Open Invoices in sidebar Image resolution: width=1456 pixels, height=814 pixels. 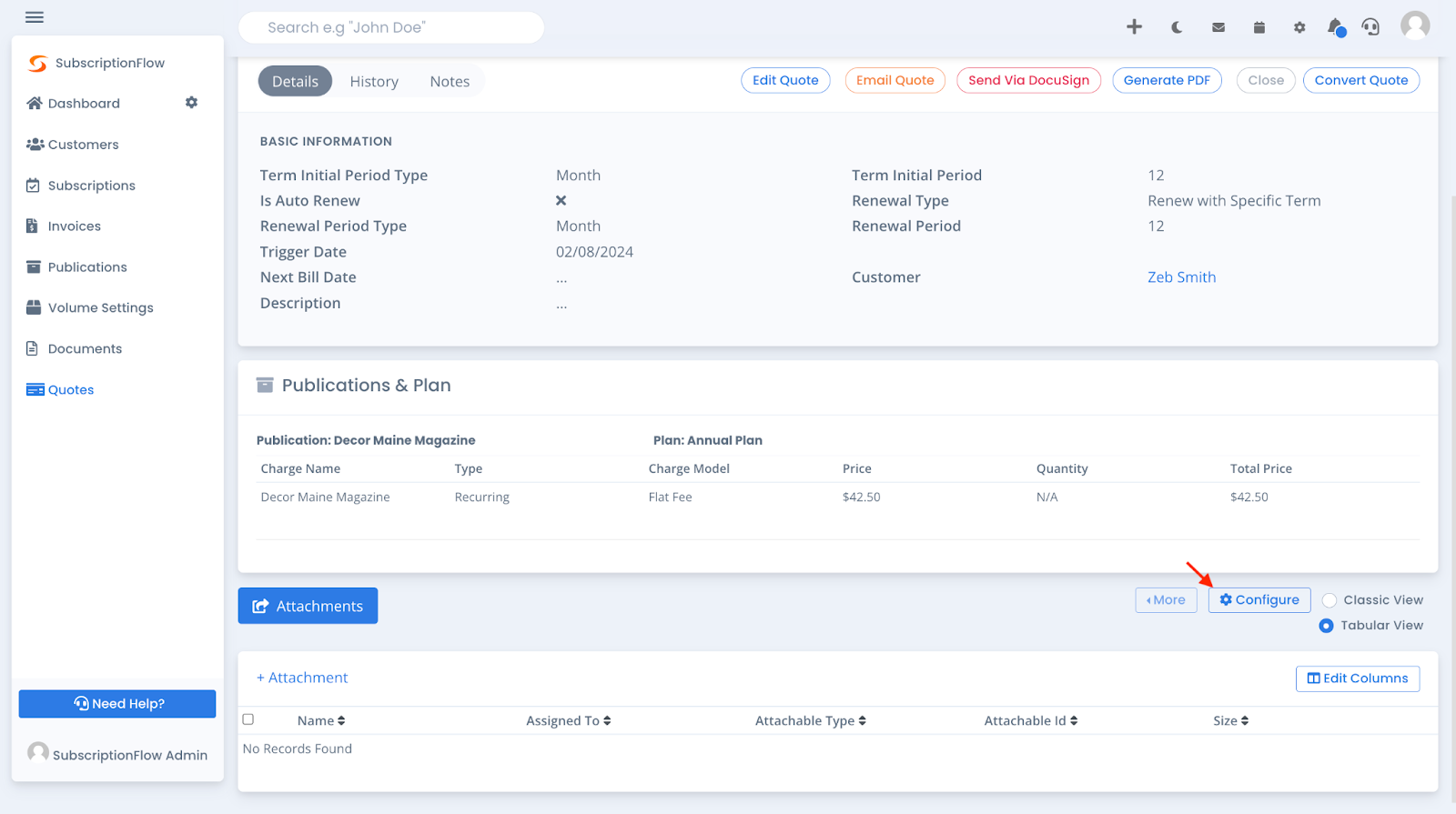pos(75,226)
